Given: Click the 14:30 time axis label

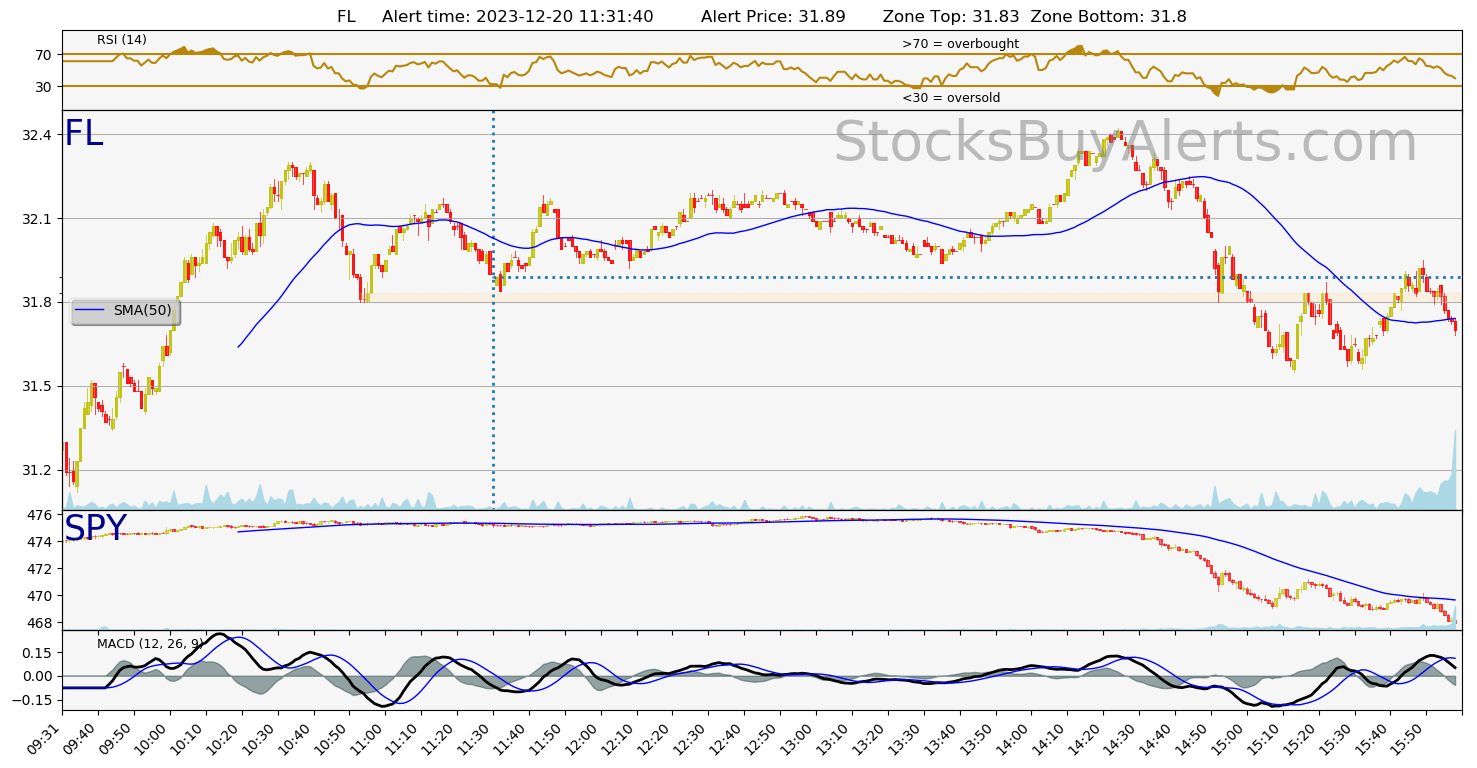Looking at the screenshot, I should pos(1124,739).
